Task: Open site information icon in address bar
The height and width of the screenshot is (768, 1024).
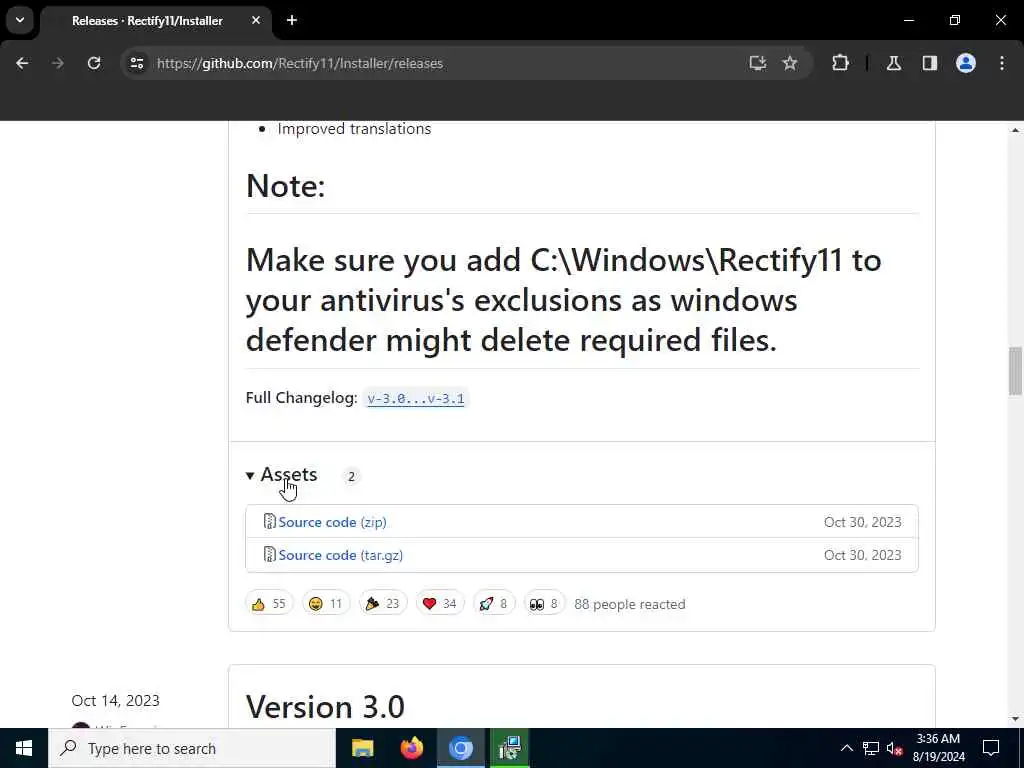Action: [136, 63]
